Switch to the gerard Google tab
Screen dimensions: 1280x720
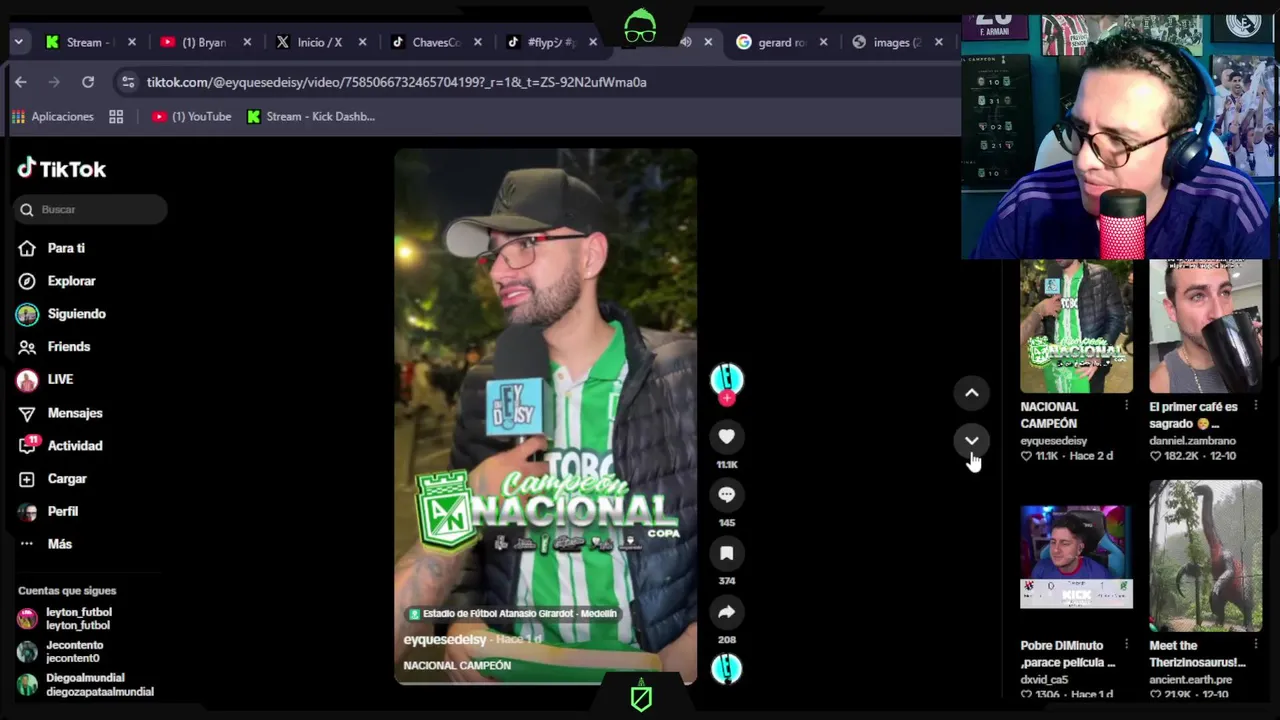(x=781, y=42)
